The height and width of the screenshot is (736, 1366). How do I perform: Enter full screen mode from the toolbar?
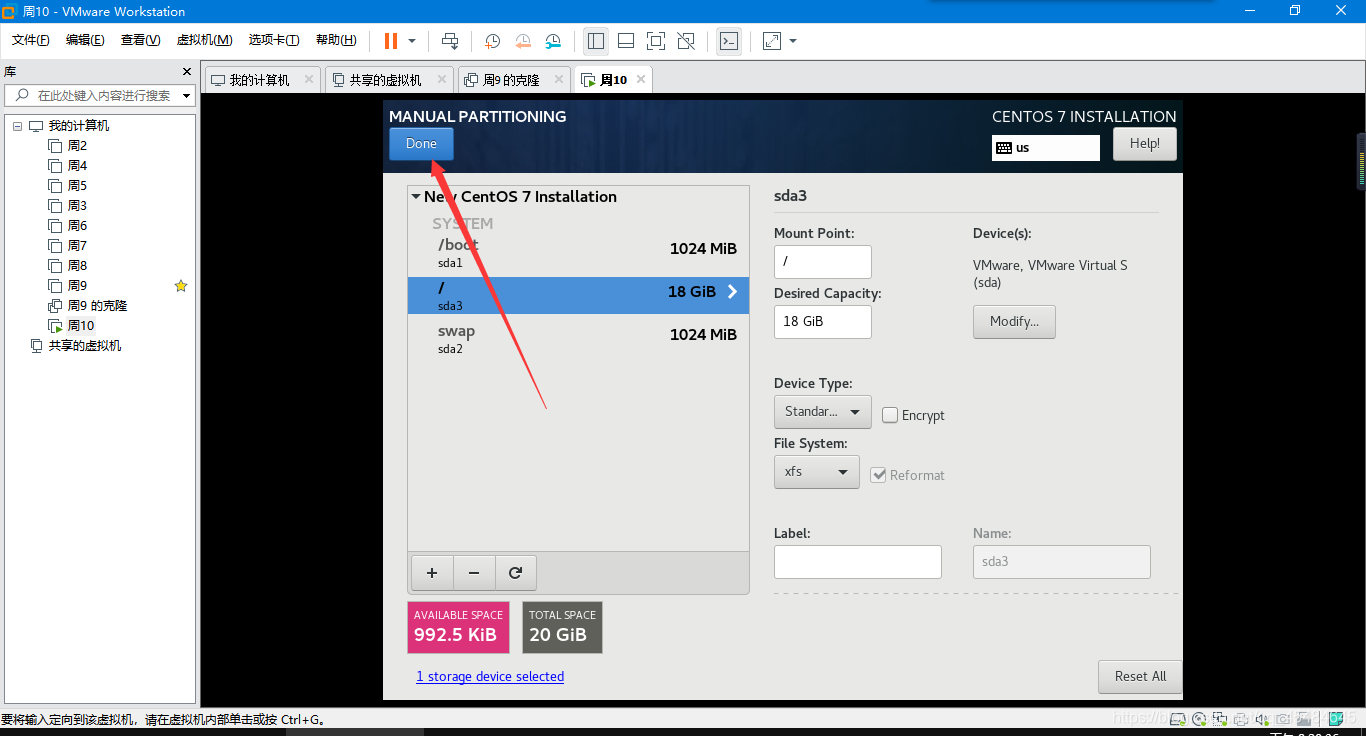coord(656,41)
